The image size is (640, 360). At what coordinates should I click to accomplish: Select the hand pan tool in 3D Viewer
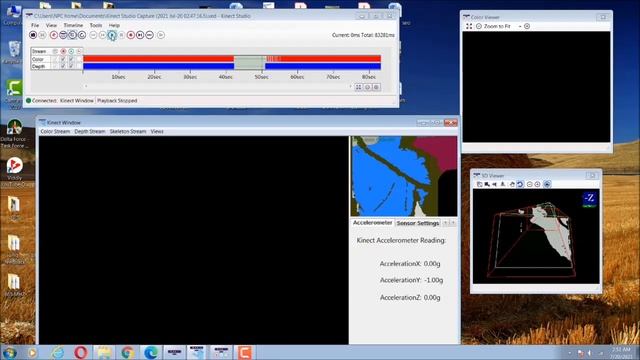512,184
